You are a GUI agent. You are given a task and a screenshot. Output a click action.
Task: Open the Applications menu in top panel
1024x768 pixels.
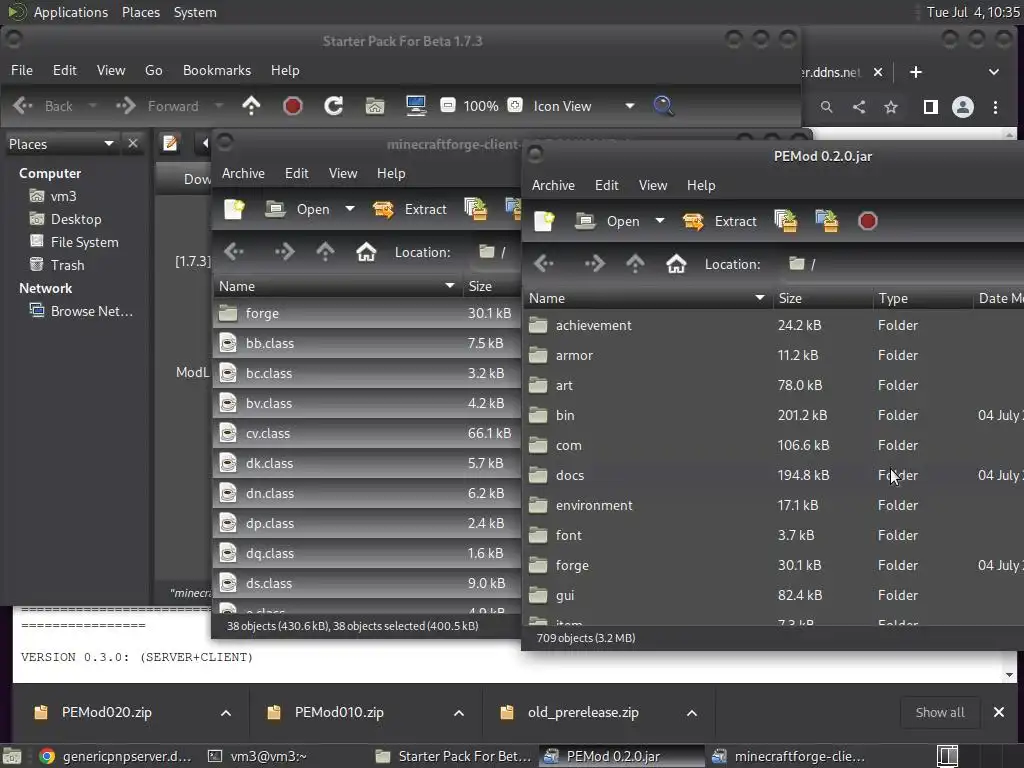(x=71, y=12)
